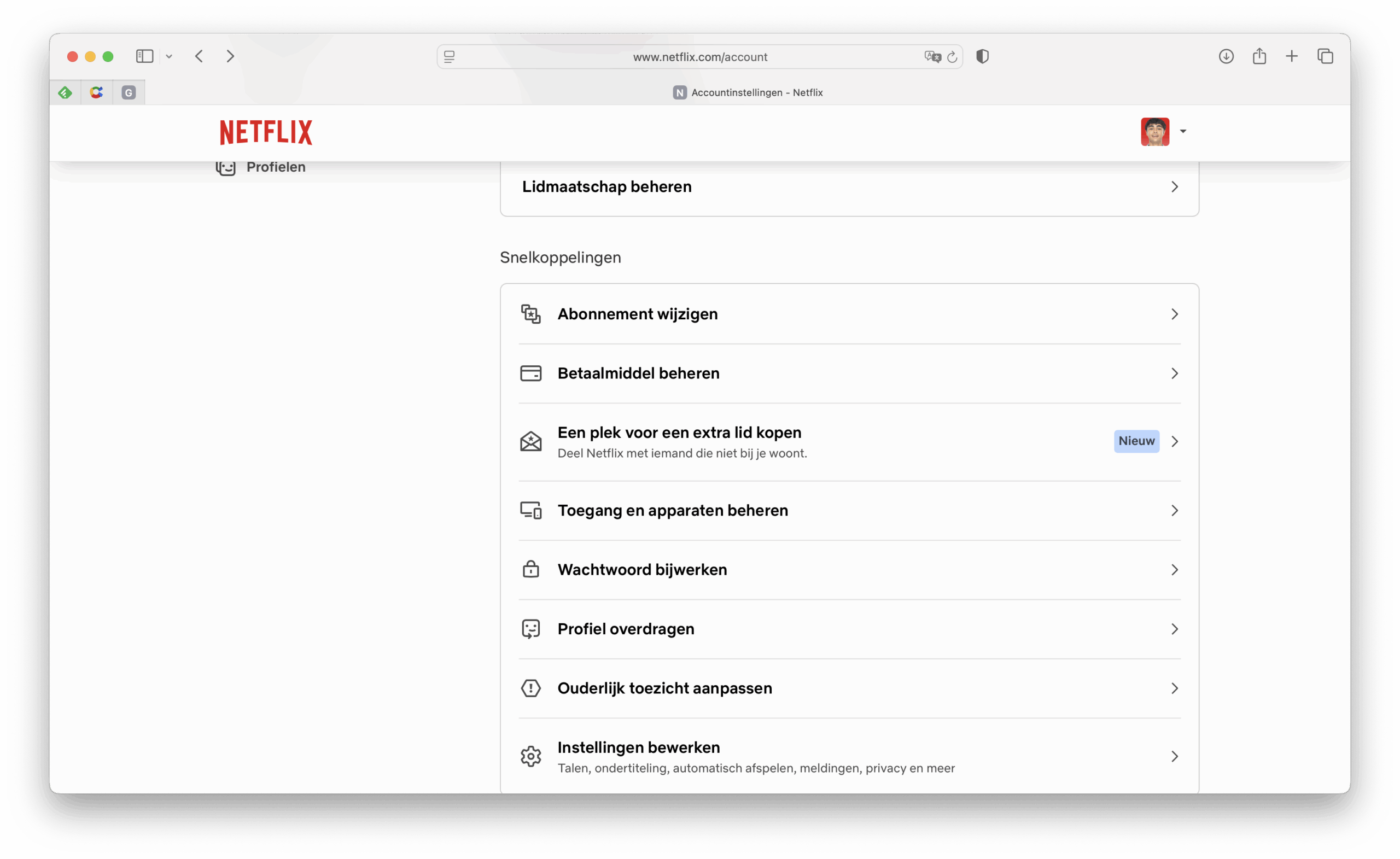The image size is (1400, 859).
Task: Click chevron on extra lid kopen row
Action: point(1175,441)
